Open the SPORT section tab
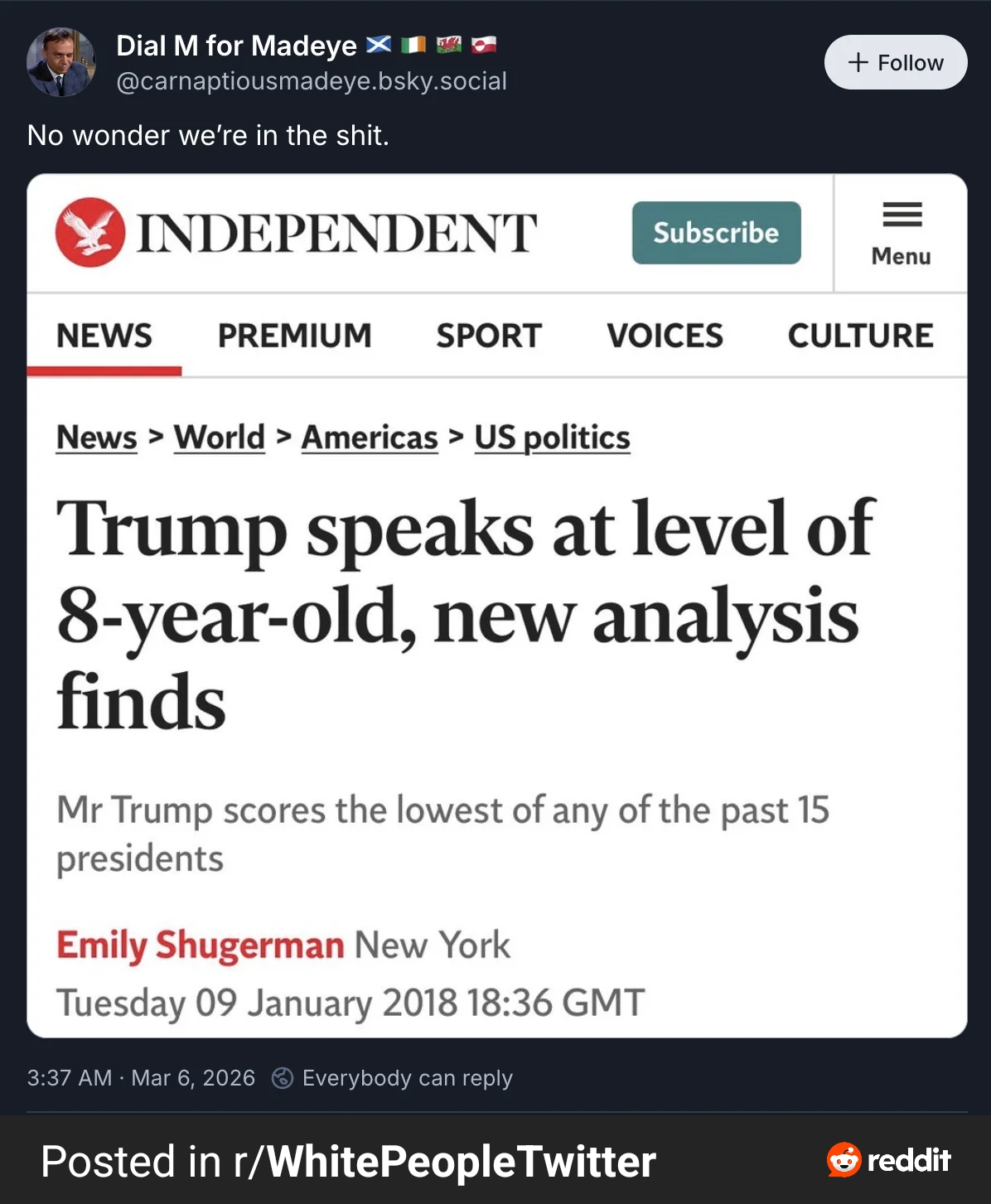 point(489,336)
